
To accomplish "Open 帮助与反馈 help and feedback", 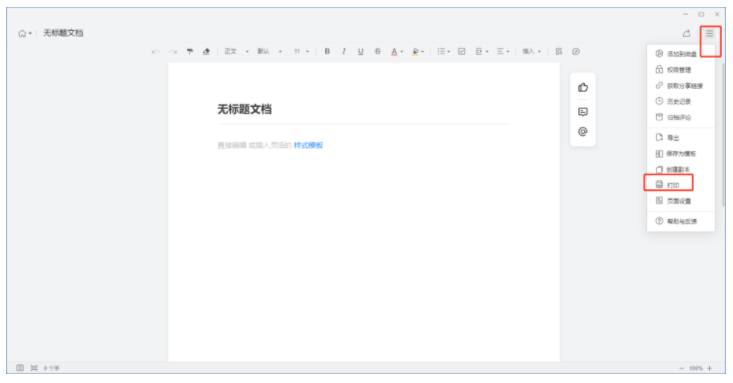I will 681,221.
